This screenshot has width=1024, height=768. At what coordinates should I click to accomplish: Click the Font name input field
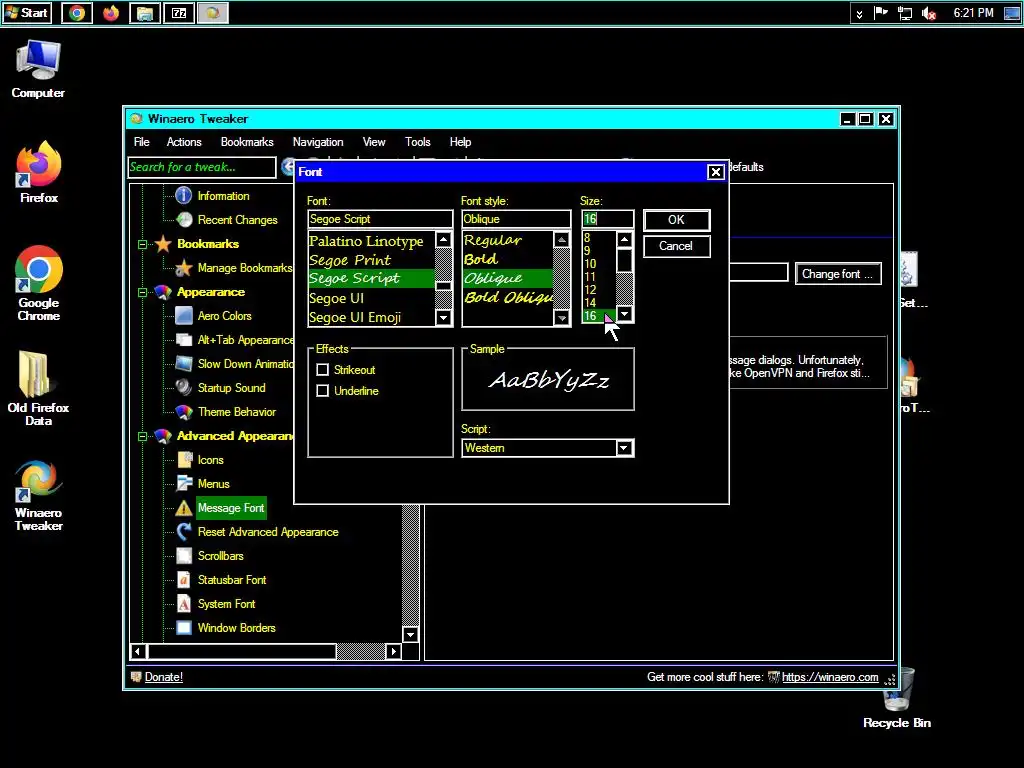380,219
